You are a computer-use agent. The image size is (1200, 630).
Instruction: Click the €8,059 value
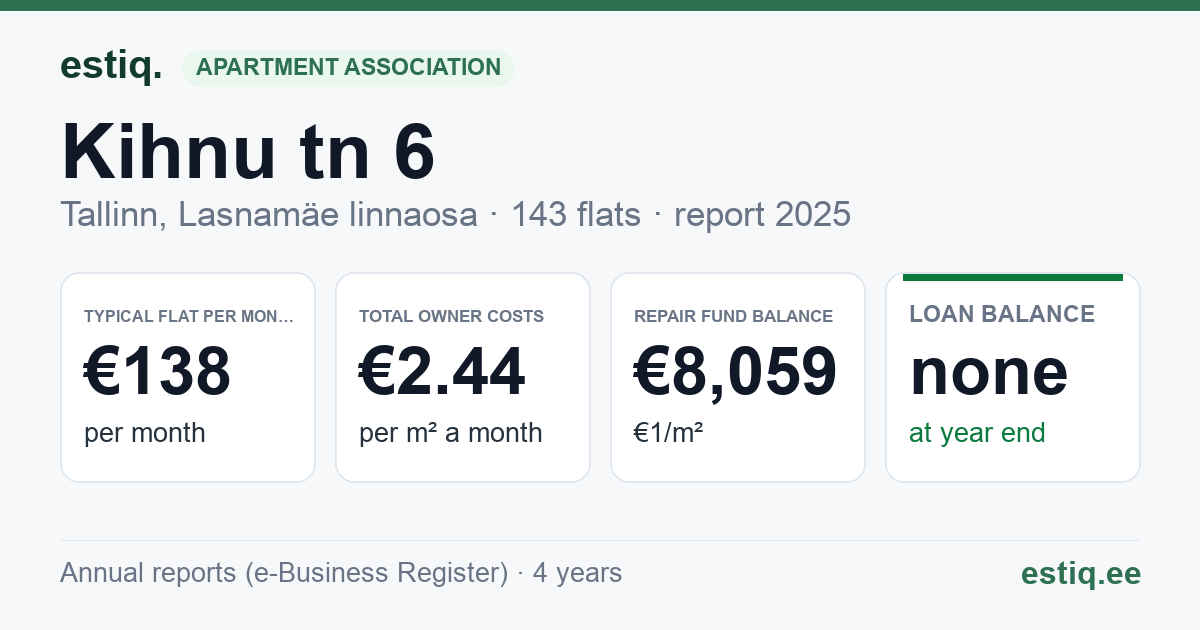736,371
